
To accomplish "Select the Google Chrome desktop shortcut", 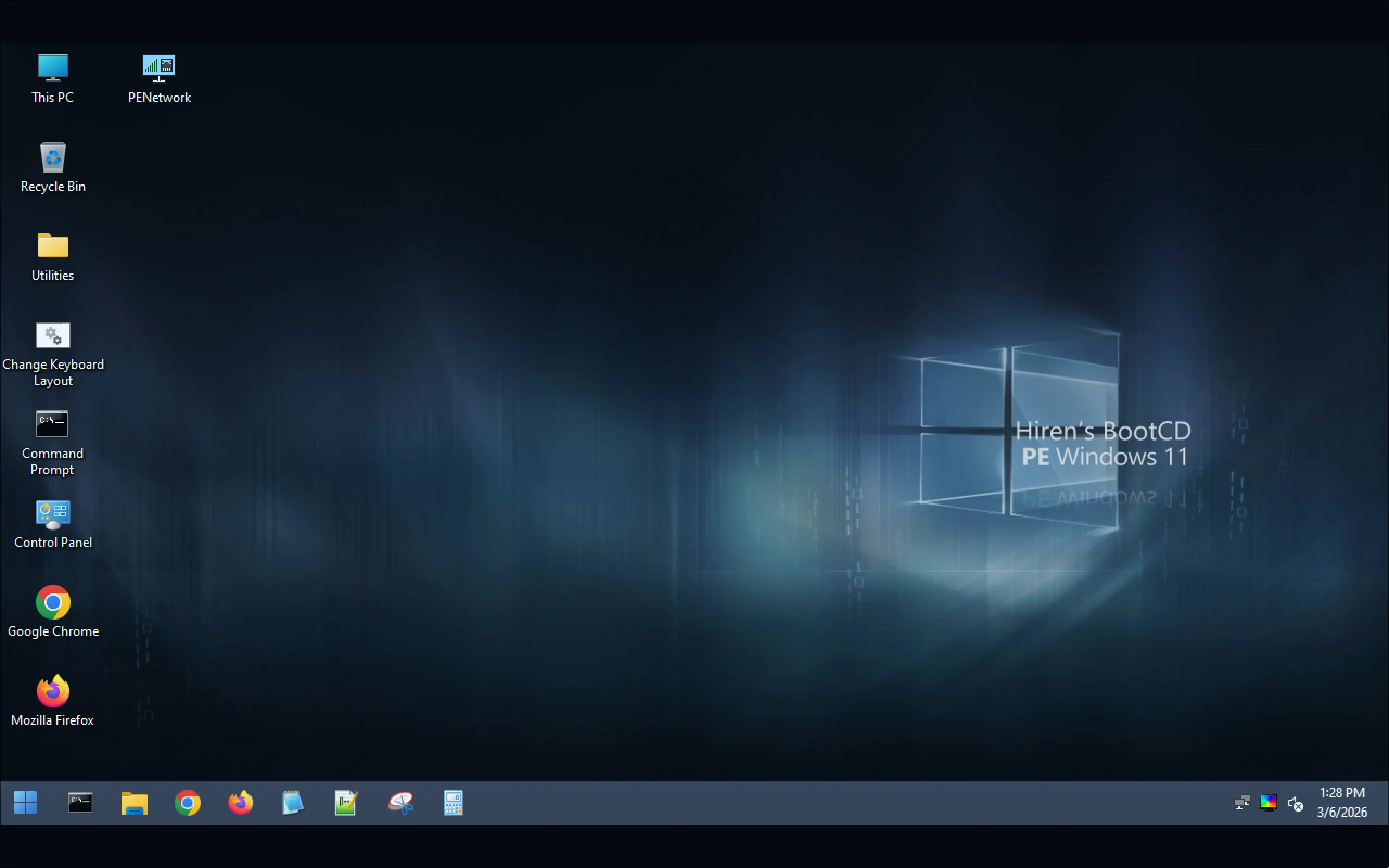I will (53, 612).
